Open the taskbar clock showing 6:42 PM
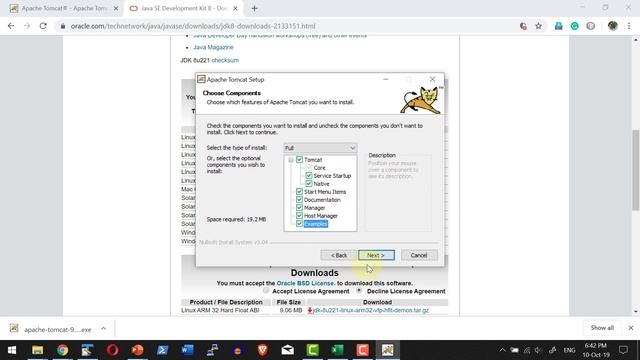Screen dimensions: 640x360 [x=596, y=350]
